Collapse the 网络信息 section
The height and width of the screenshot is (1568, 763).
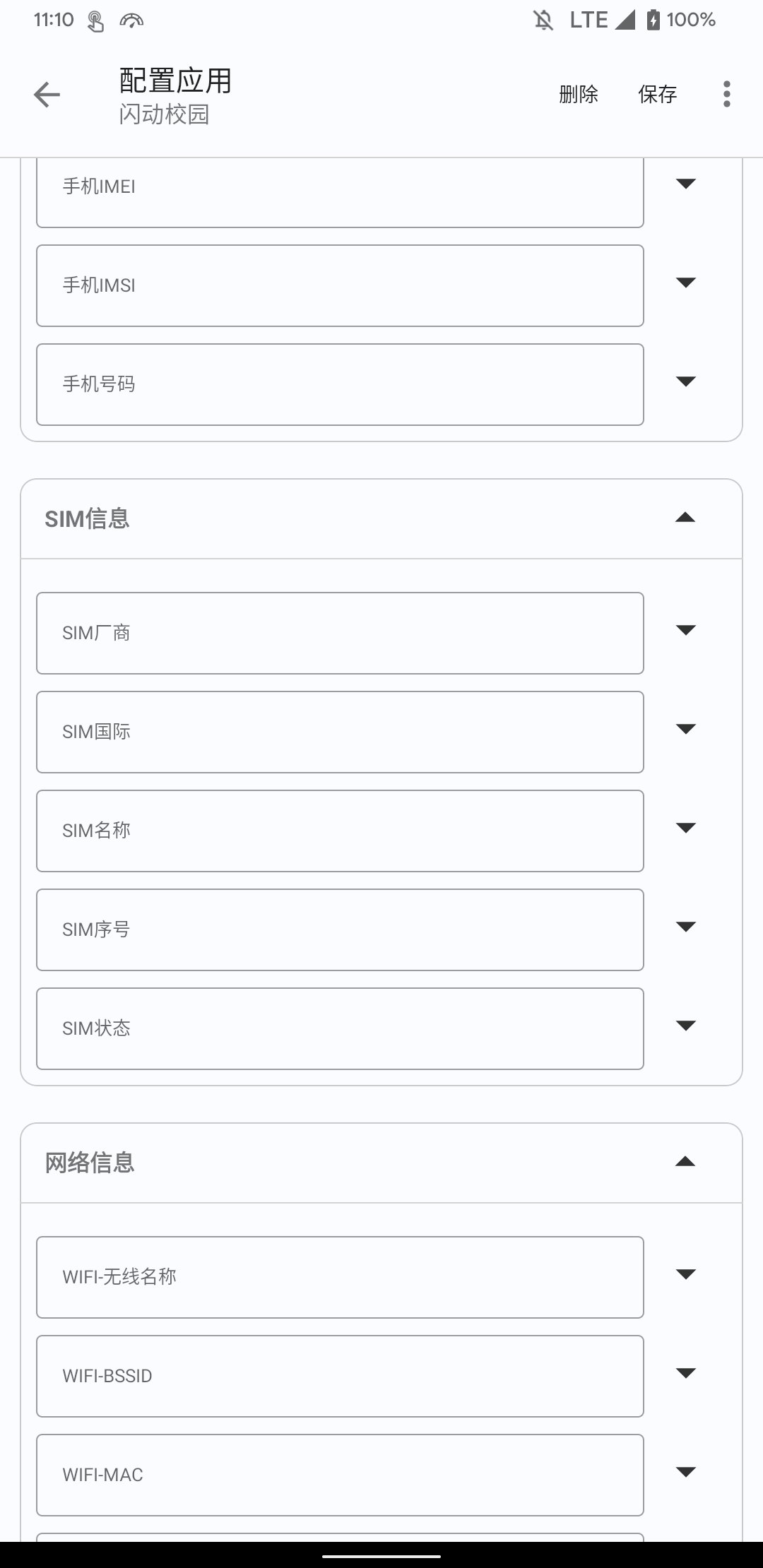pyautogui.click(x=685, y=1163)
